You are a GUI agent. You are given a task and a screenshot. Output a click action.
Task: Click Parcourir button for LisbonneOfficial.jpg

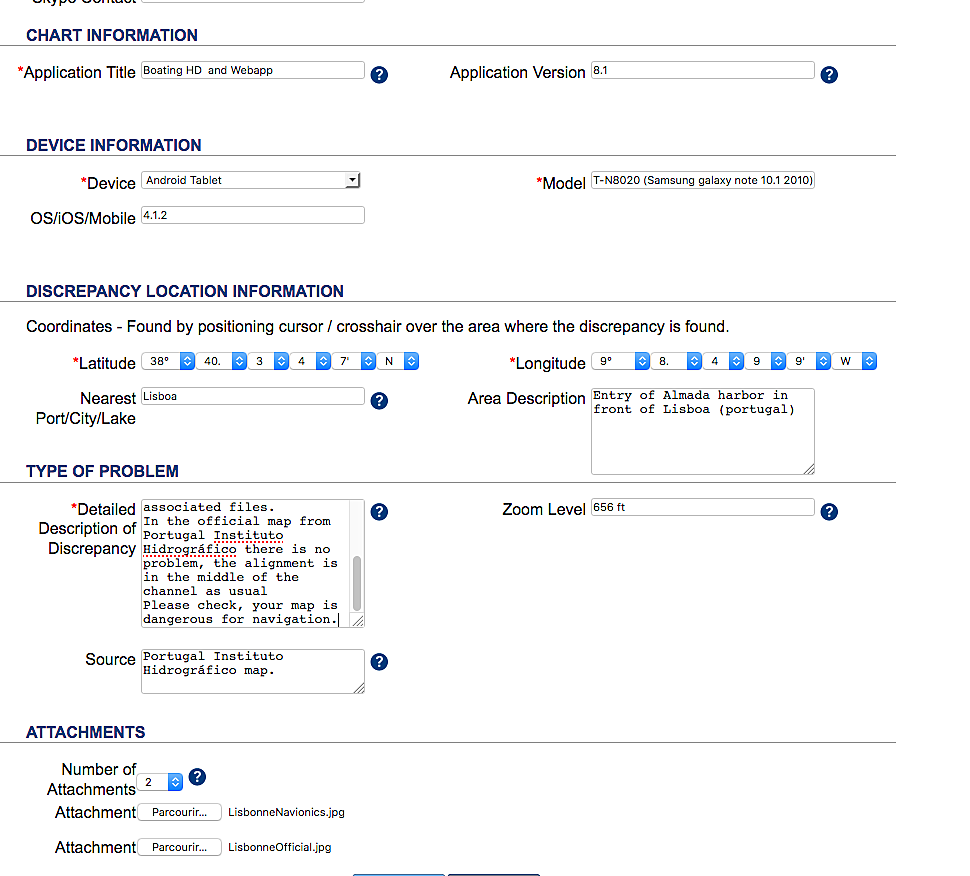pos(179,848)
